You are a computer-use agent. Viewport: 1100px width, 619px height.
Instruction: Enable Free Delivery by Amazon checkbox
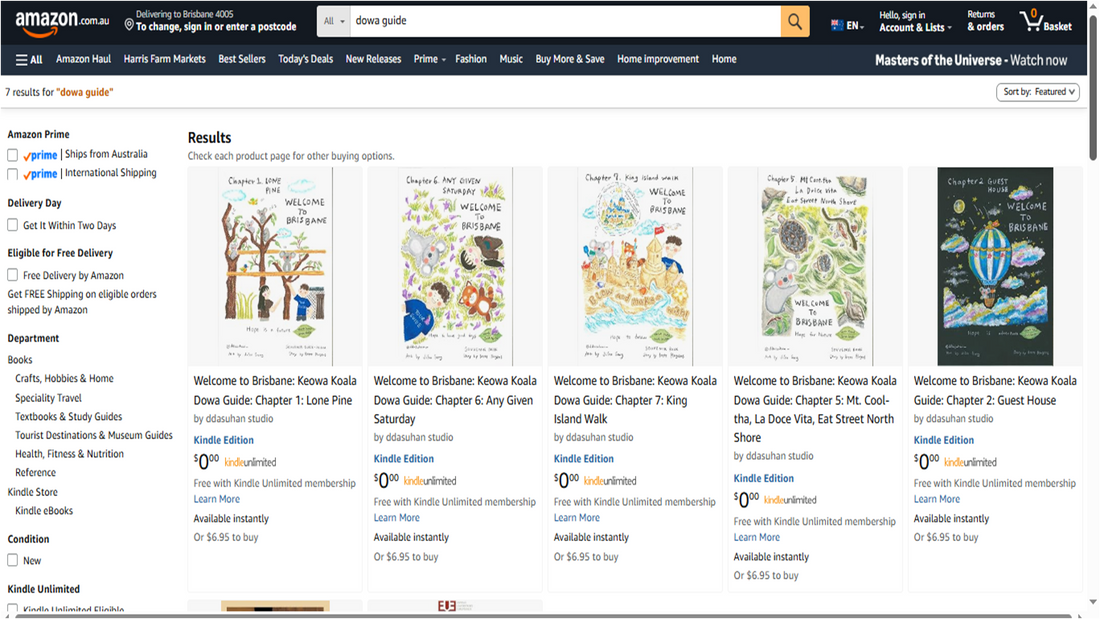click(13, 275)
